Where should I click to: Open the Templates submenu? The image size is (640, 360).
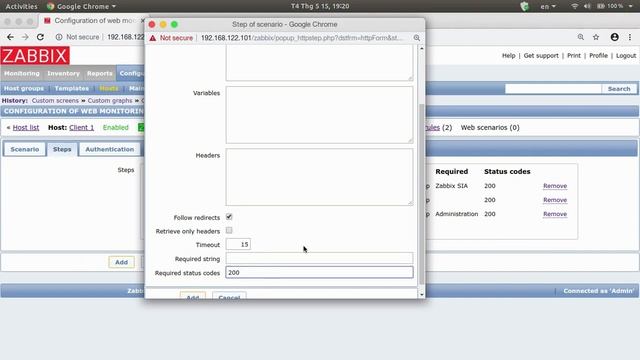coord(72,88)
